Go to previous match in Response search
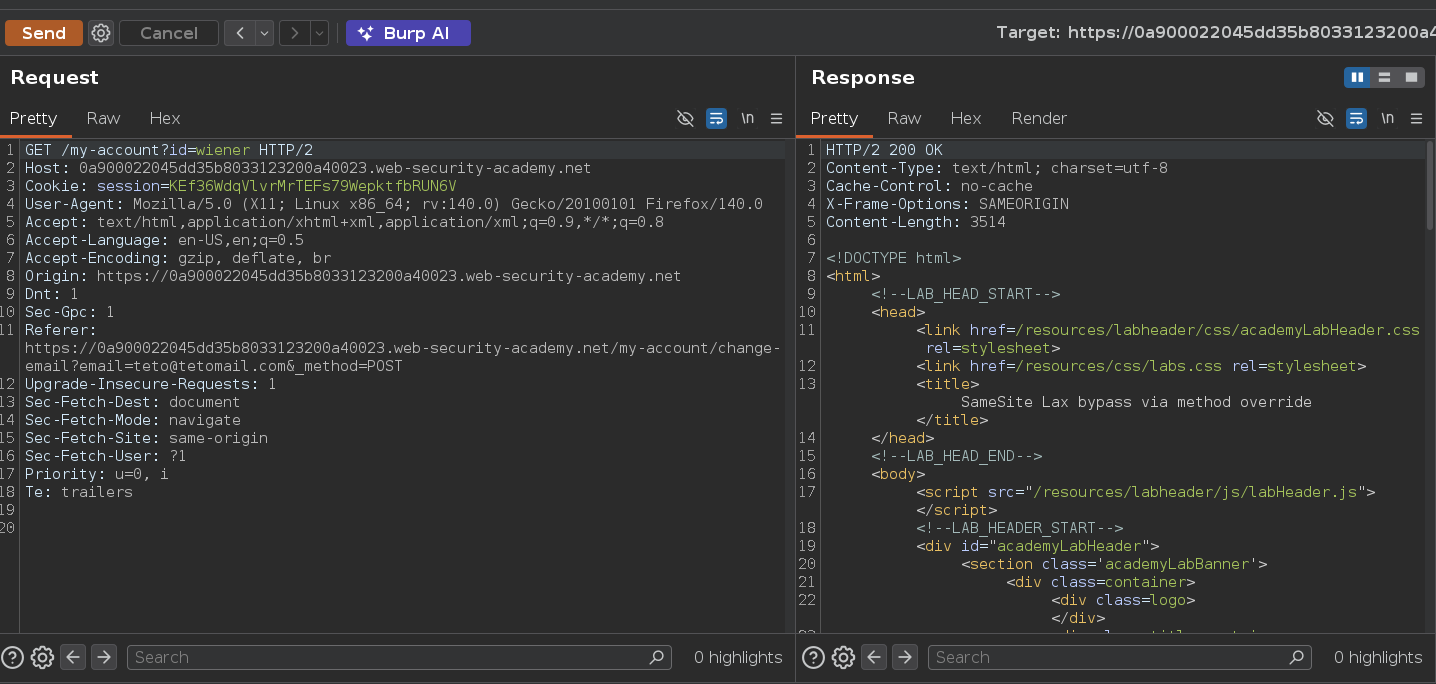This screenshot has height=684, width=1436. tap(873, 657)
